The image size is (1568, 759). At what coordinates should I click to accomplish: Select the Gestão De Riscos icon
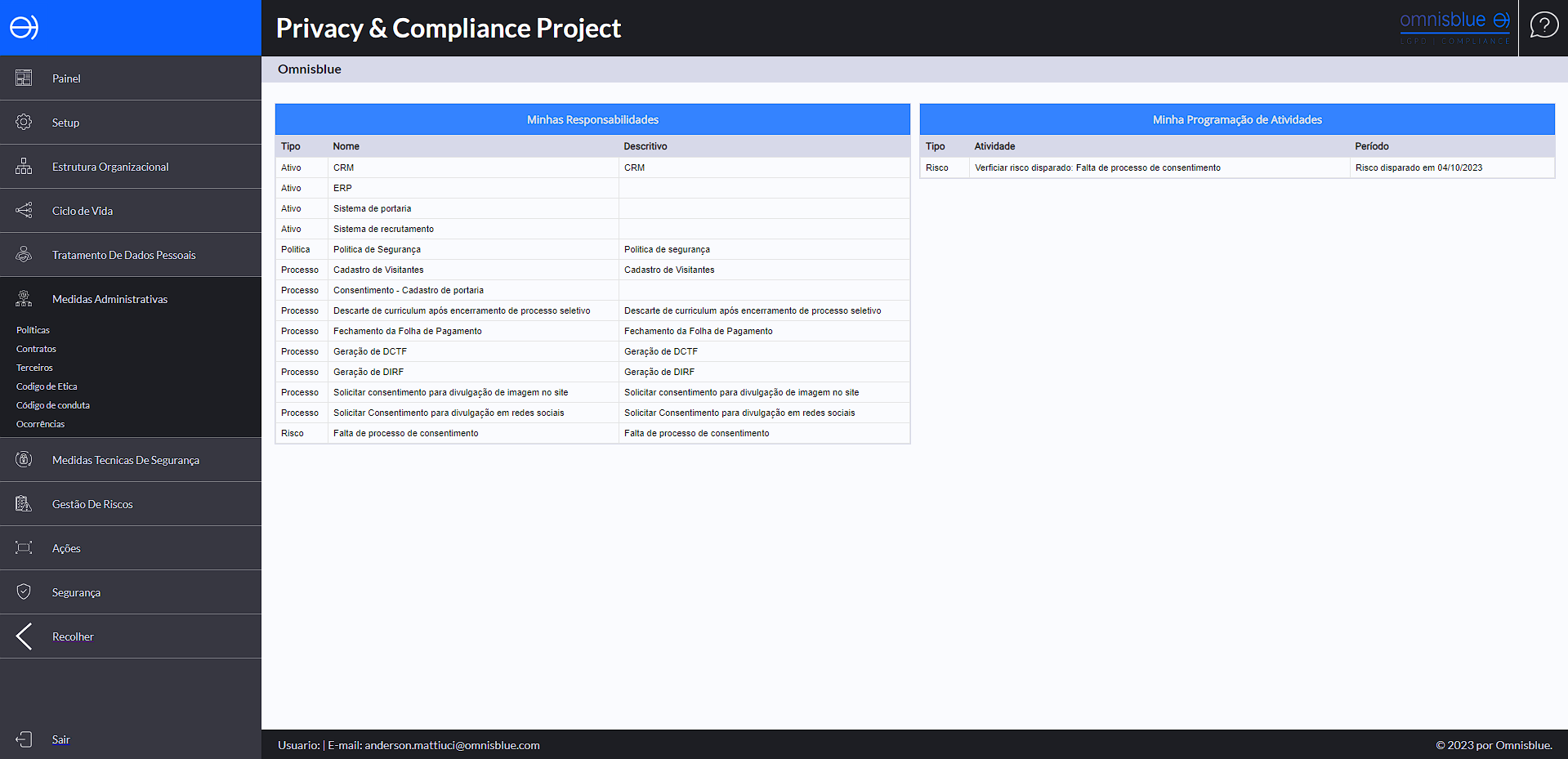pos(24,504)
